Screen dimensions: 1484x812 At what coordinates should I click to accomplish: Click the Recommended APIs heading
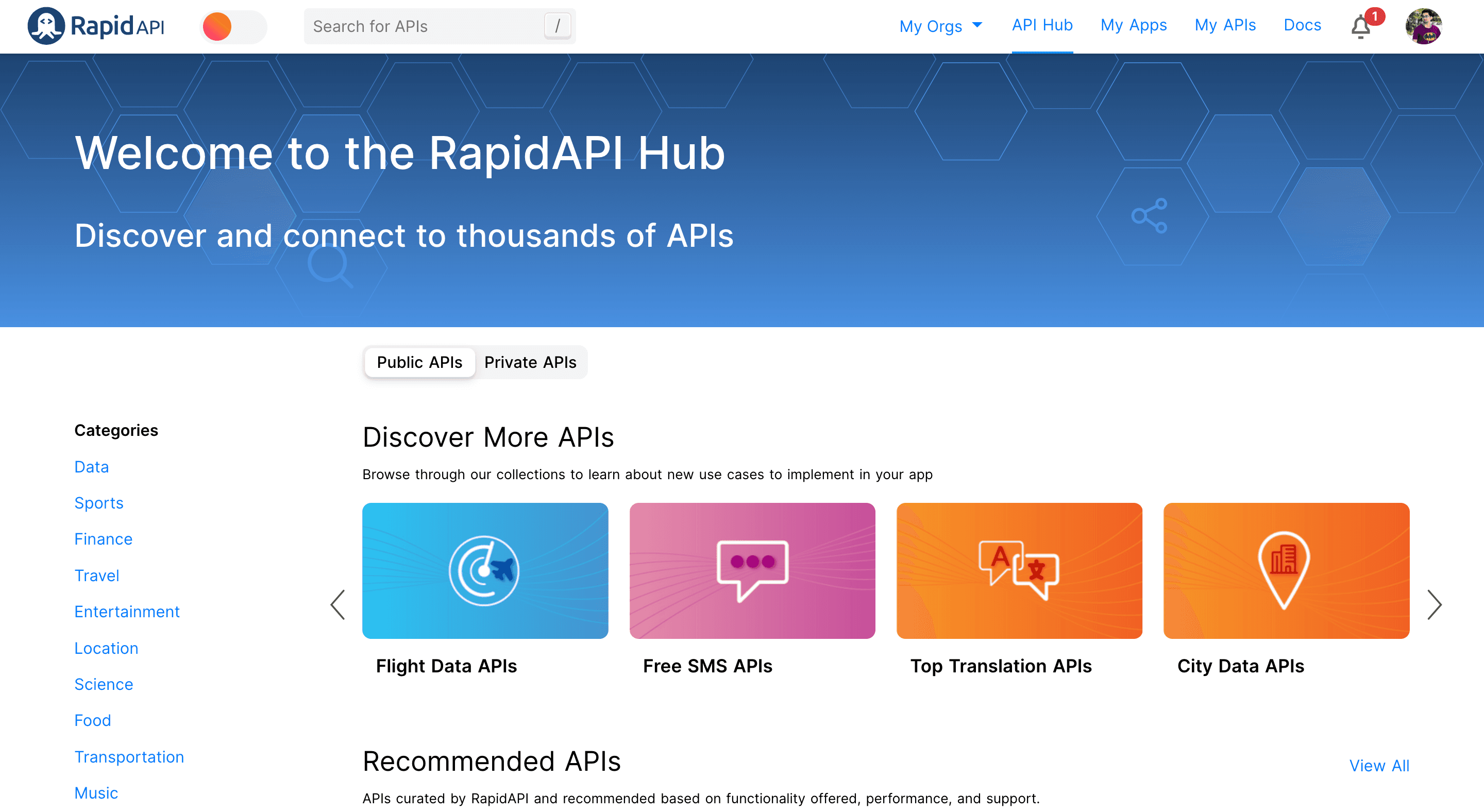[492, 762]
